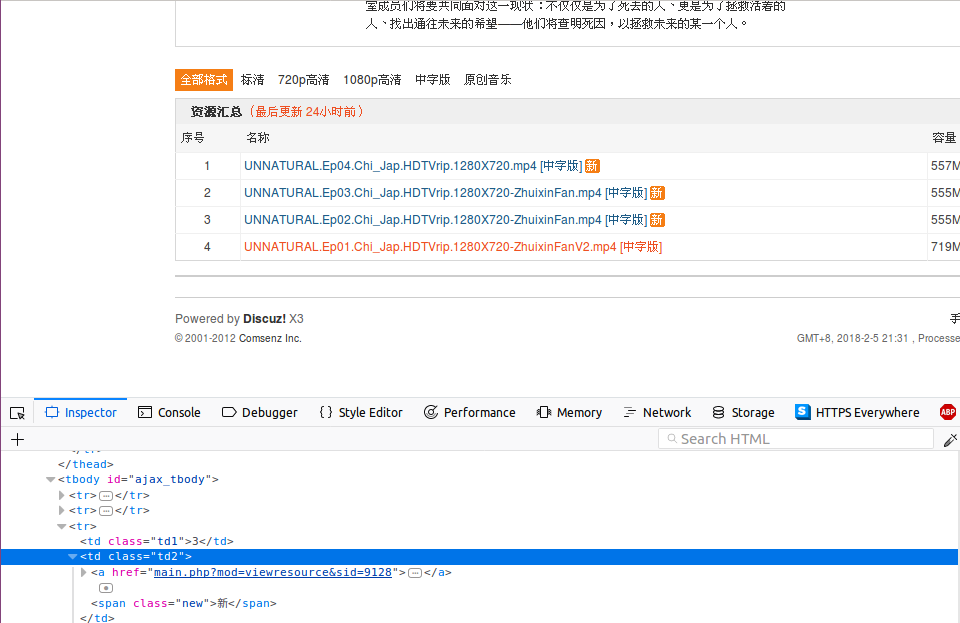Click the orange 新 badge on Ep04 row
Viewport: 960px width, 623px height.
(592, 166)
